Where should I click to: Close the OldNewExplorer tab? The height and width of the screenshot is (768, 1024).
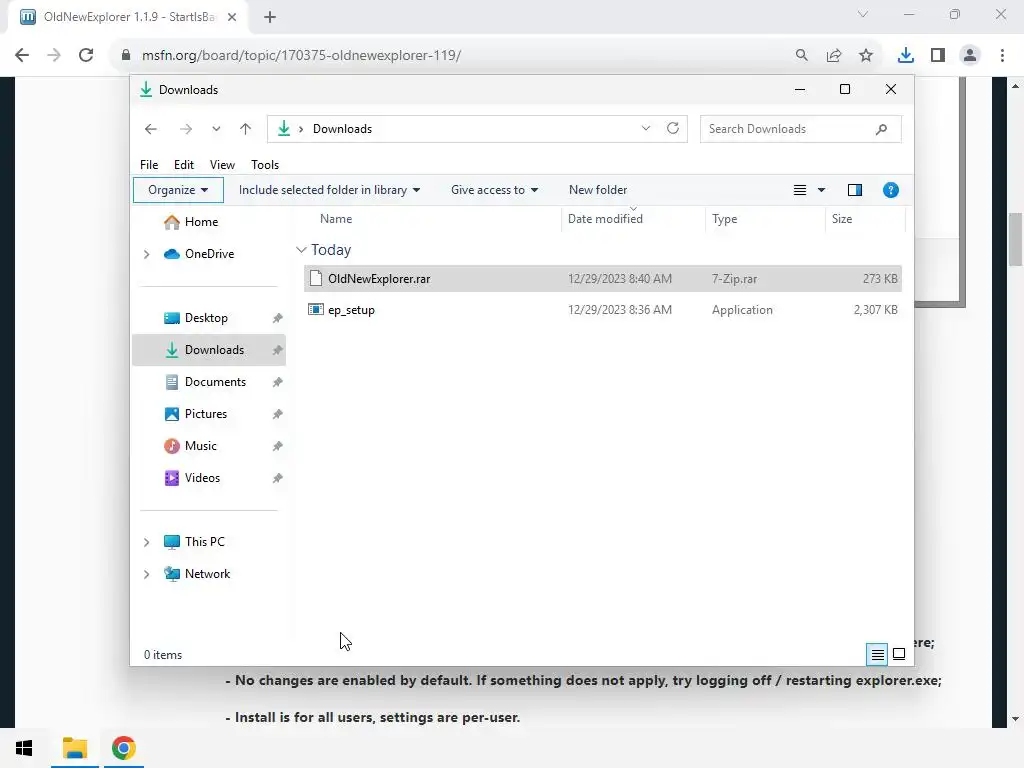click(232, 18)
